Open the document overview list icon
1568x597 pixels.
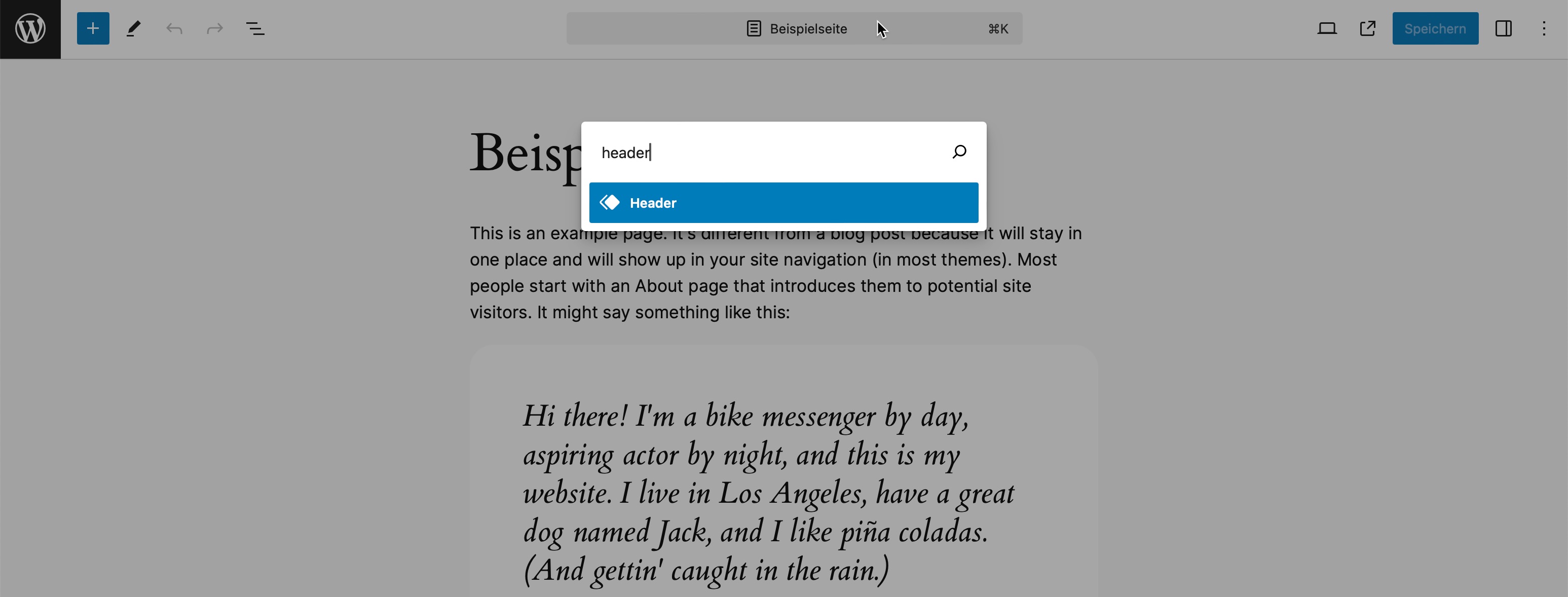coord(255,28)
